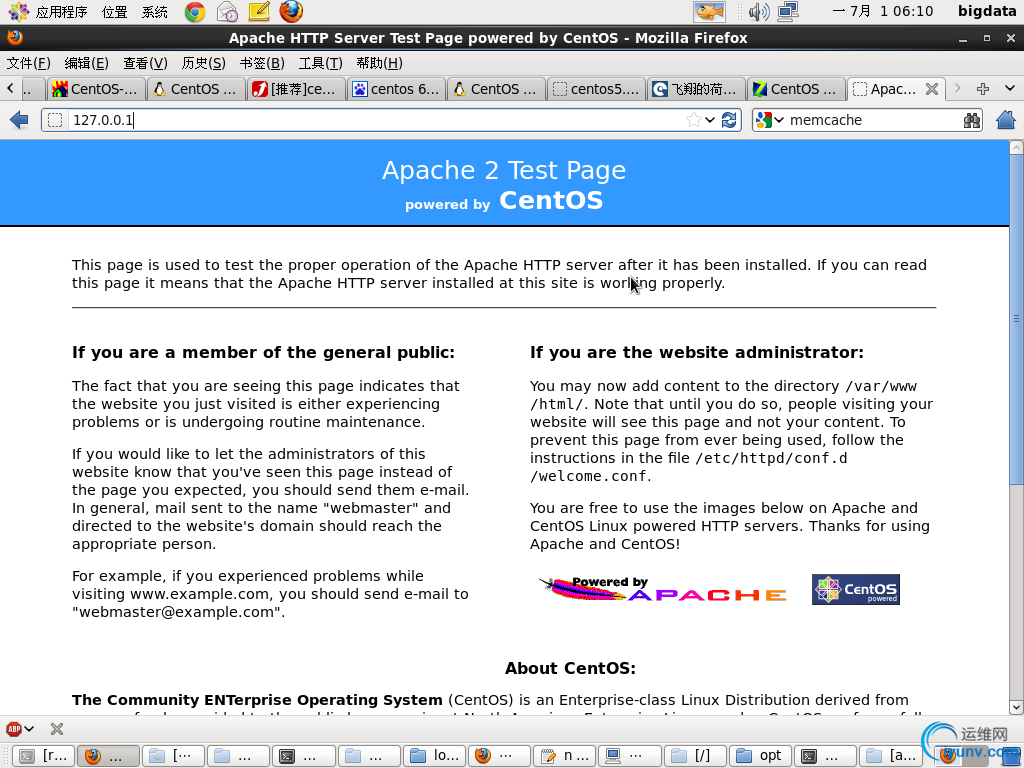Switch to the computer monitor taskbar item
The image size is (1024, 768).
click(630, 756)
